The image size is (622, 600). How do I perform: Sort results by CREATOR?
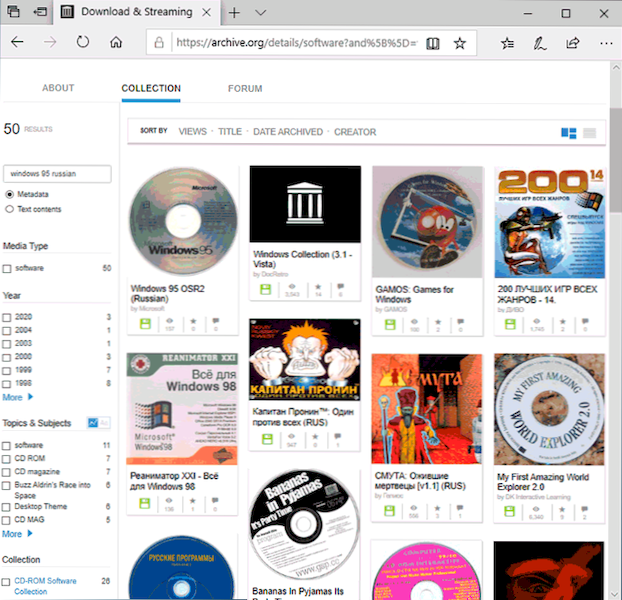(355, 132)
